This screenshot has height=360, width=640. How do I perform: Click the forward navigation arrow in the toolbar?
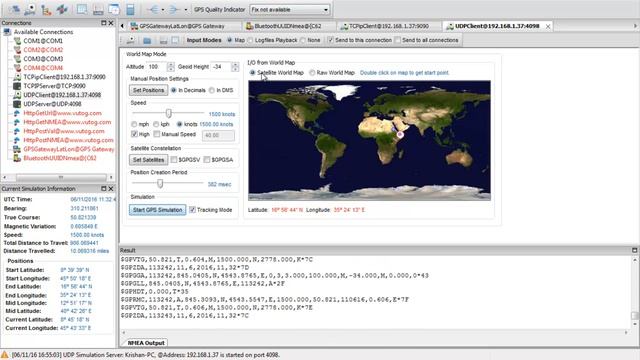(174, 9)
